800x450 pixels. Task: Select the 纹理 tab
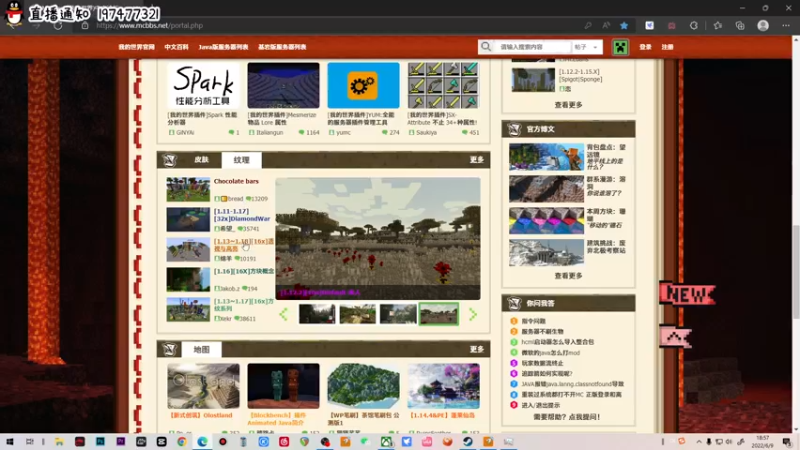point(241,160)
